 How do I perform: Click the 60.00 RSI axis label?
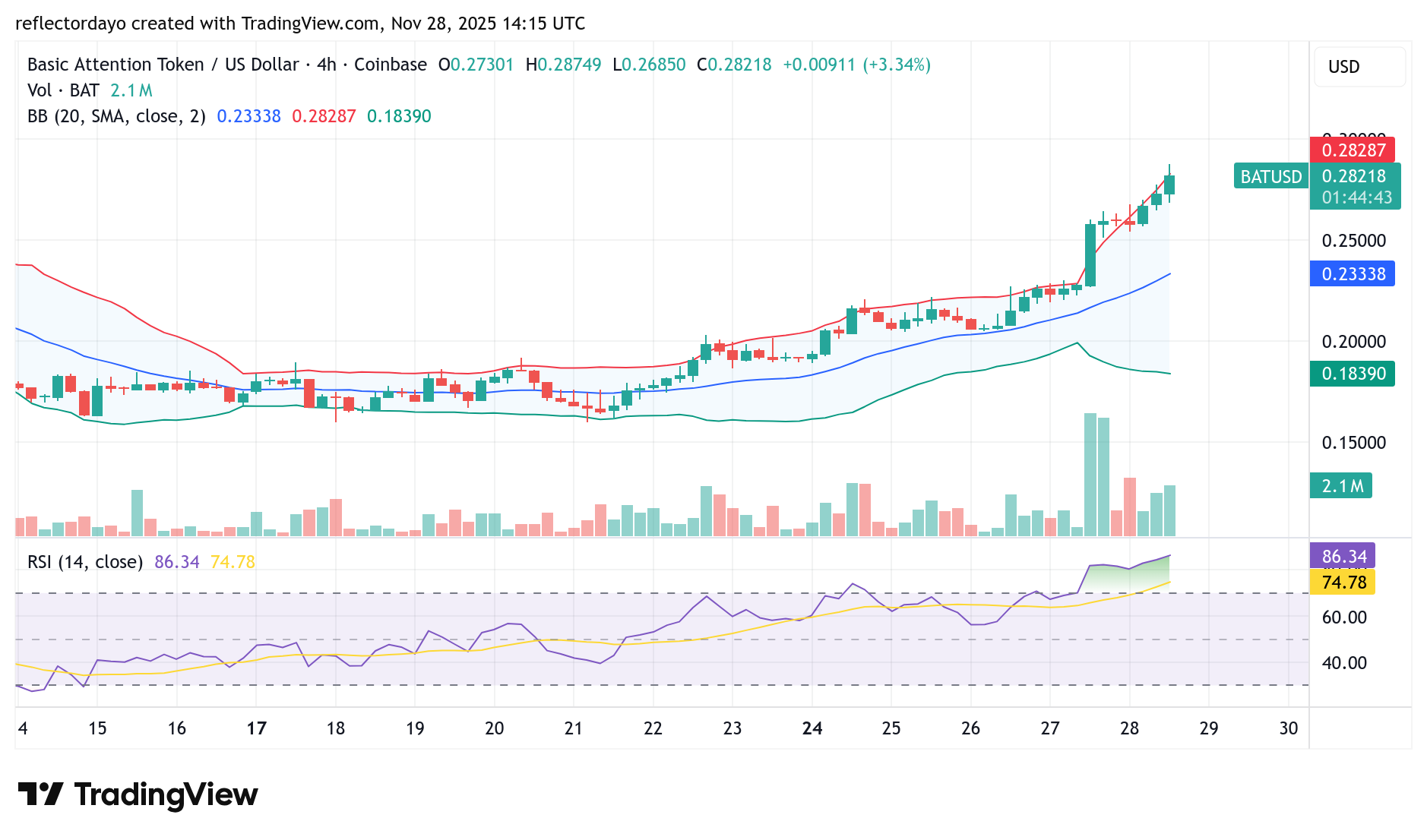[1344, 617]
